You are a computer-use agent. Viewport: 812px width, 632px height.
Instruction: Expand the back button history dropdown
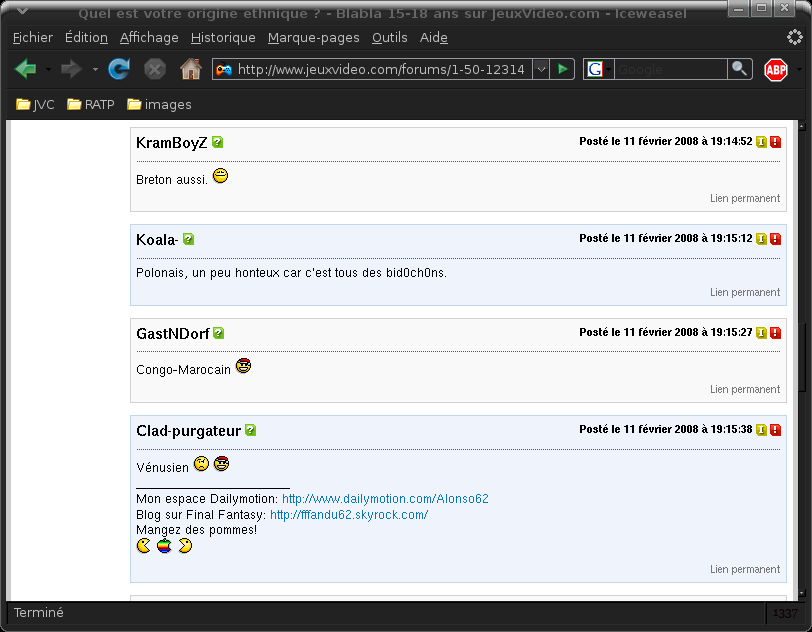(x=48, y=69)
